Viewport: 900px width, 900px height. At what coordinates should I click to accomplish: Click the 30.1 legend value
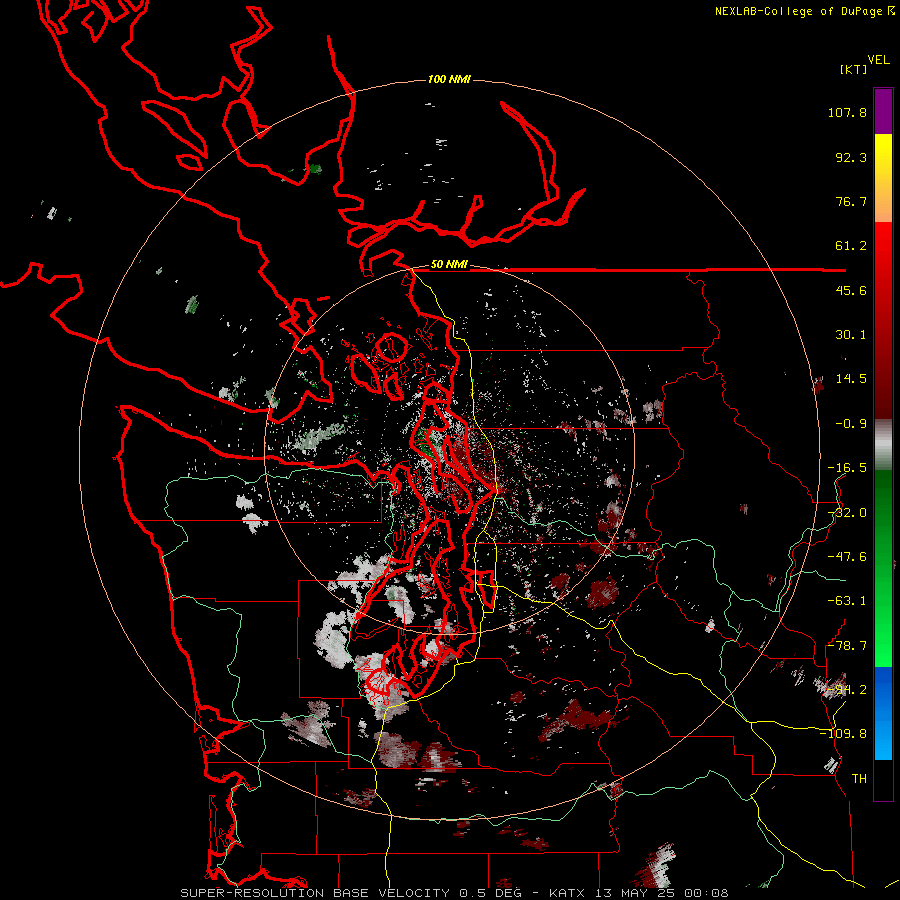click(851, 335)
